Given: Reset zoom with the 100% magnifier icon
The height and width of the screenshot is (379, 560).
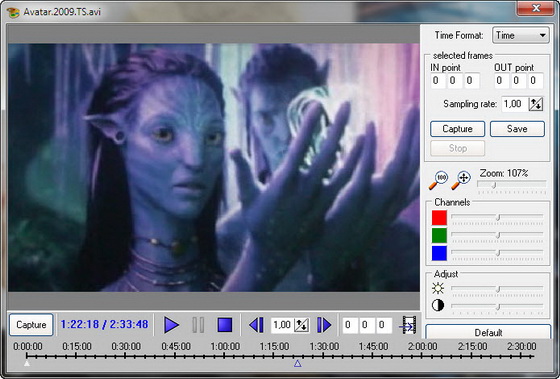Looking at the screenshot, I should 438,180.
